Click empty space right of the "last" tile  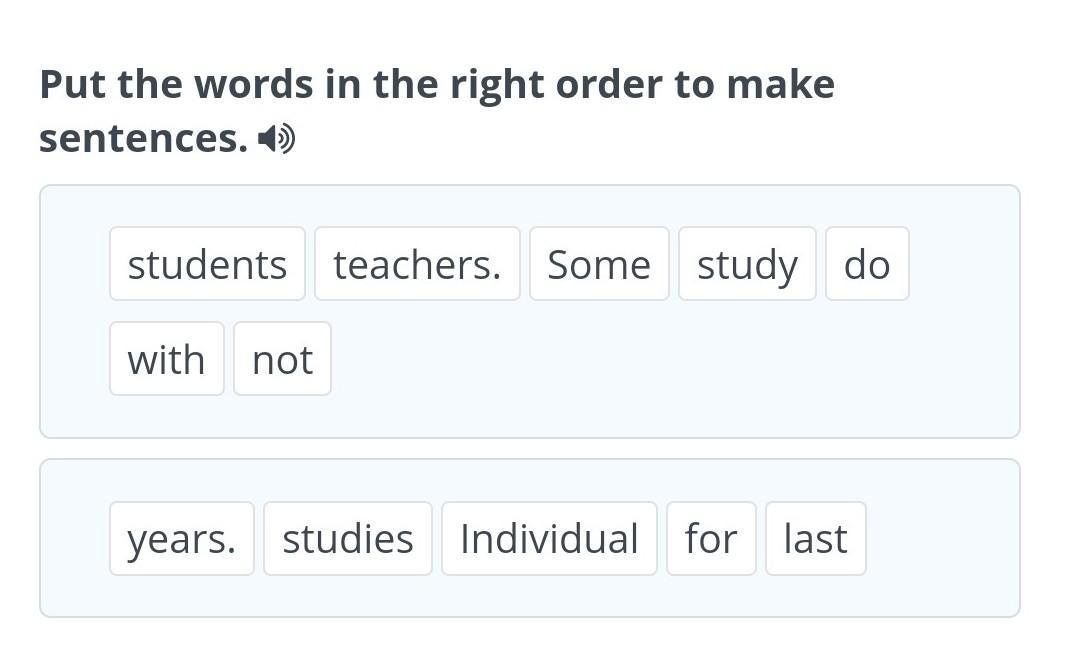pos(940,540)
